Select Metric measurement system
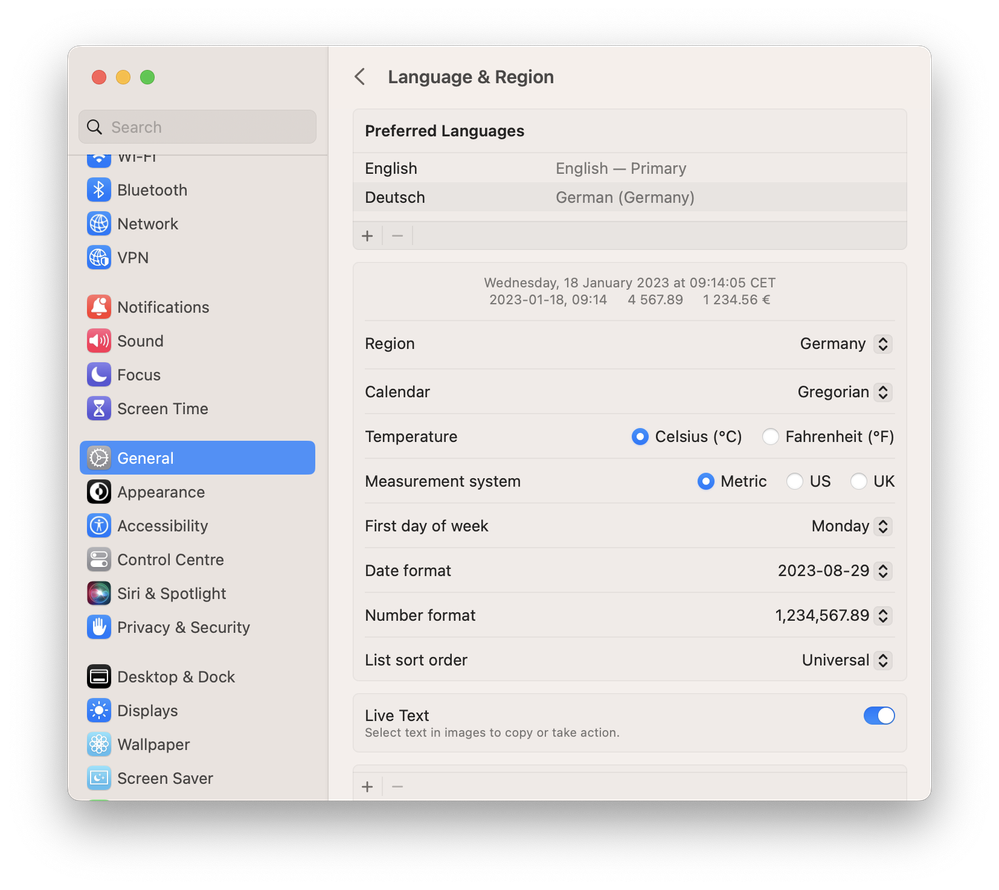 tap(705, 481)
